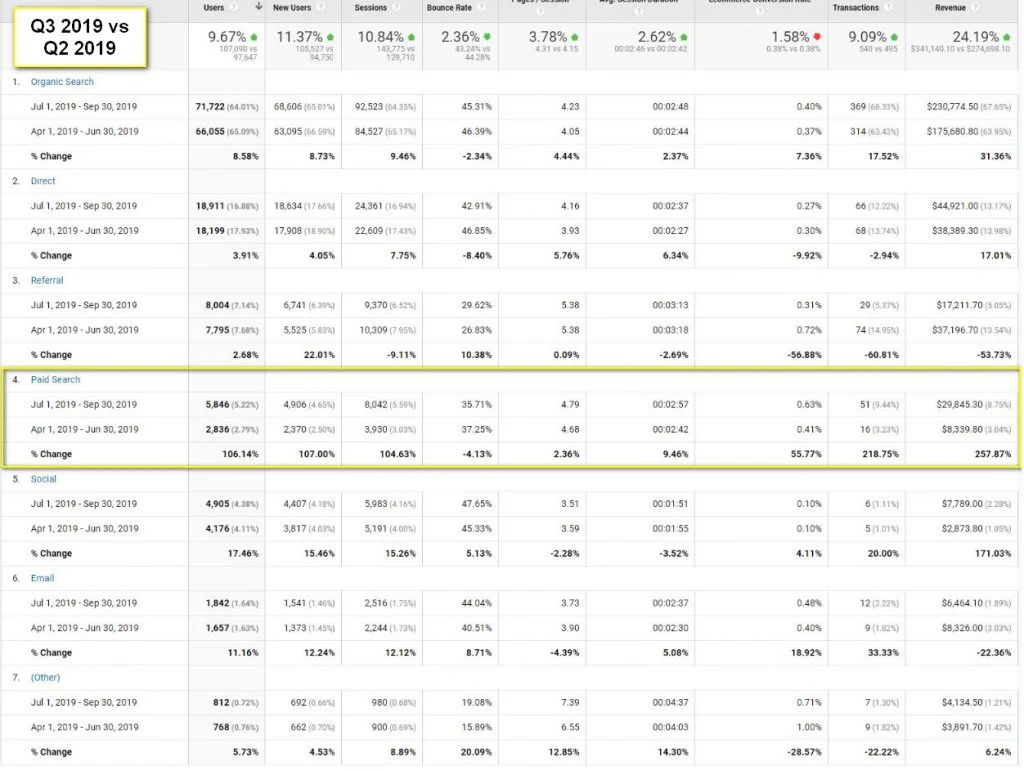
Task: Click Referral users value 8,004
Action: click(217, 305)
